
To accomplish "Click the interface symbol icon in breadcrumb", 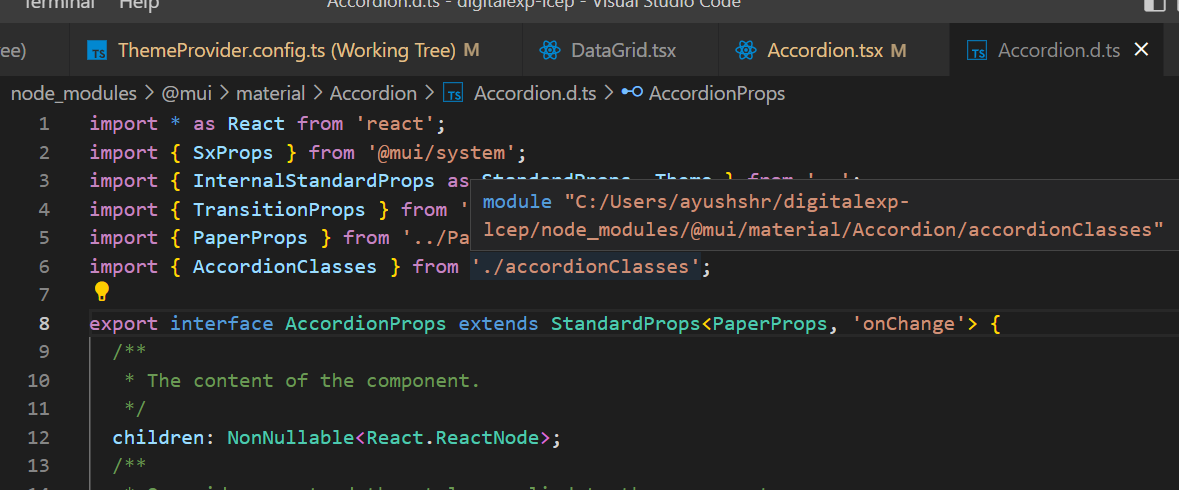I will (632, 93).
